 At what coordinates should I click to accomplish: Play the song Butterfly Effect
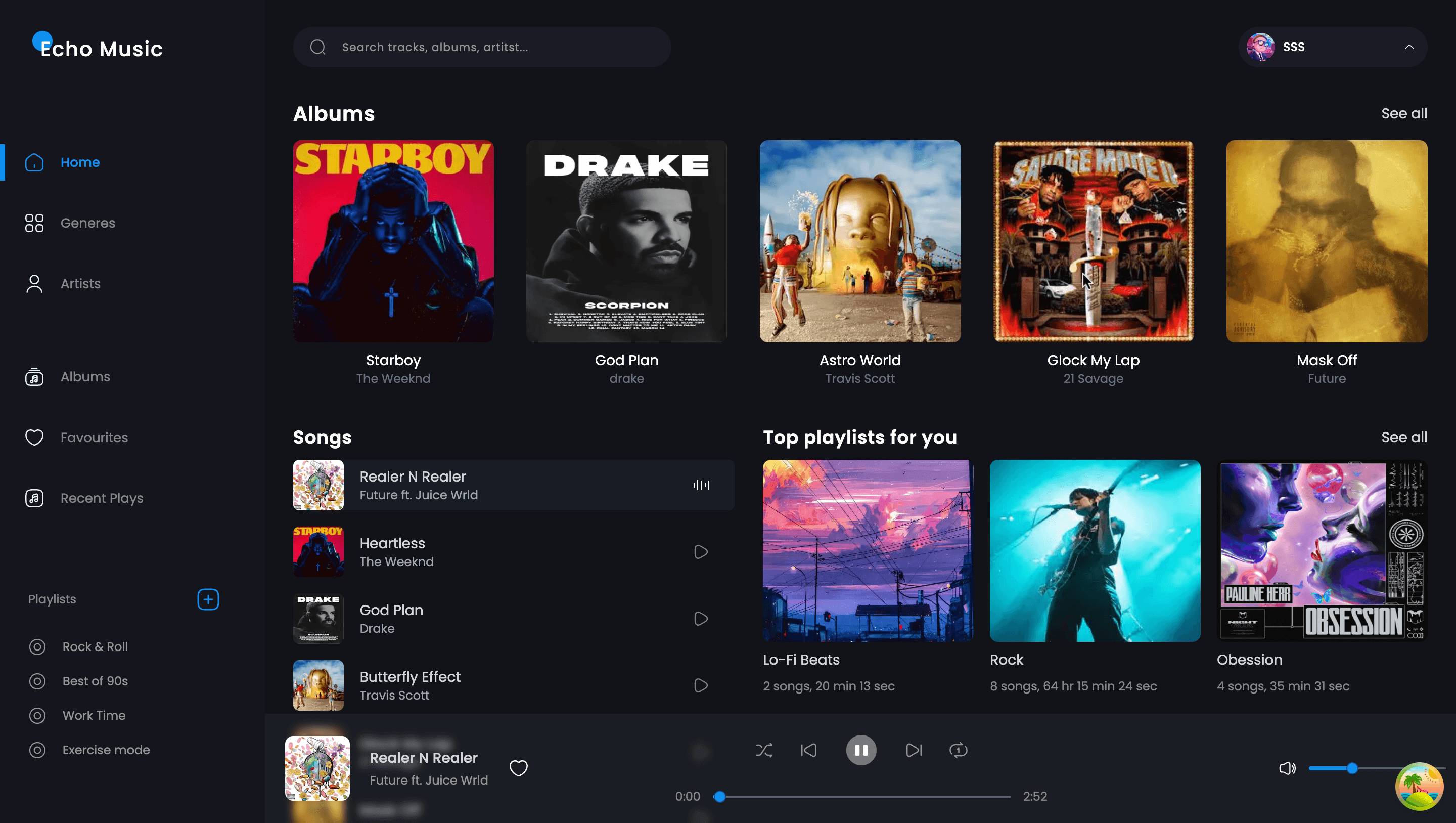(x=701, y=685)
